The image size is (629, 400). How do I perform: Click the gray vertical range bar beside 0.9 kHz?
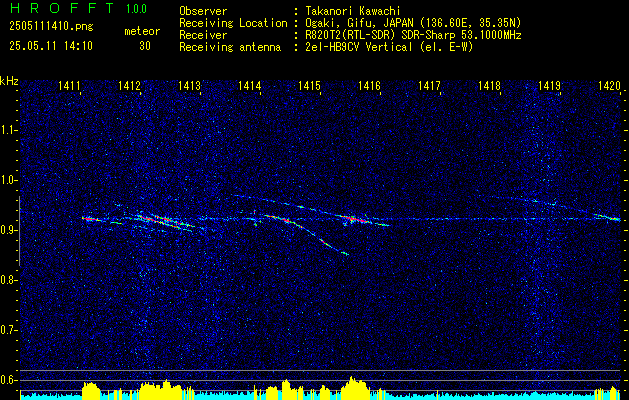[19, 231]
